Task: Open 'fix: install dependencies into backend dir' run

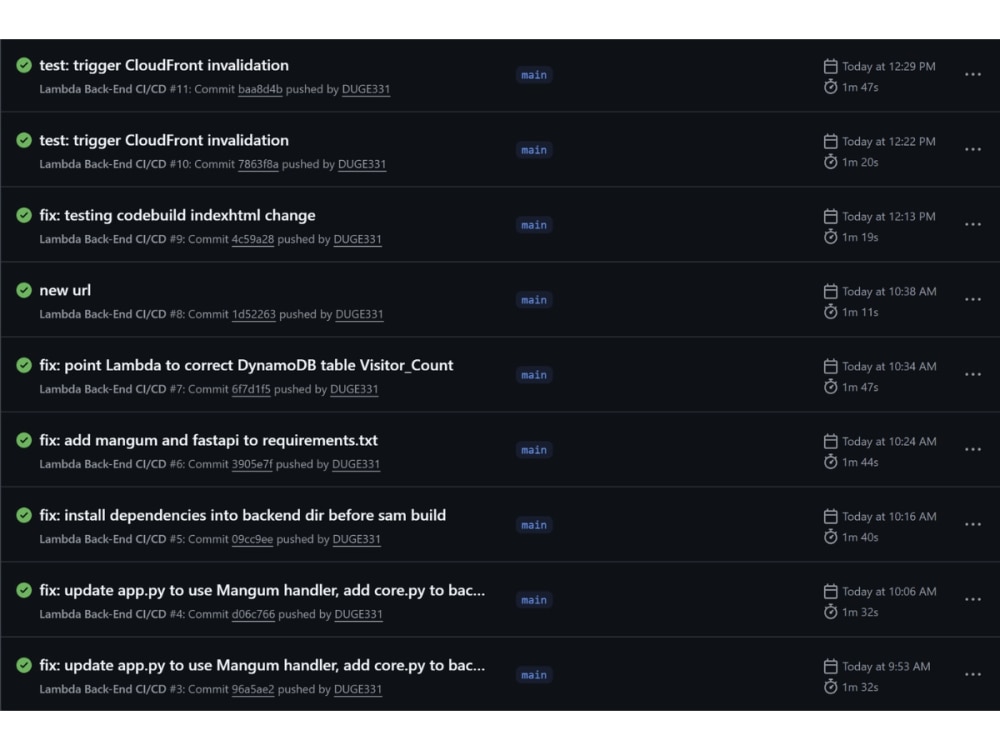Action: pyautogui.click(x=242, y=515)
